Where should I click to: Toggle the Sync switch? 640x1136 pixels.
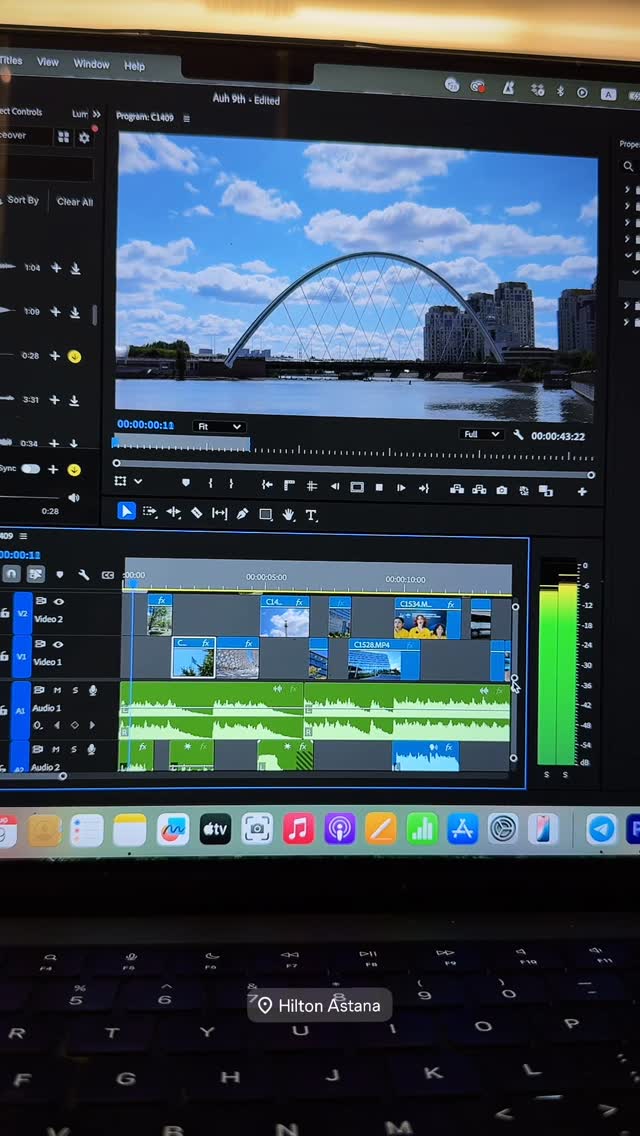30,469
